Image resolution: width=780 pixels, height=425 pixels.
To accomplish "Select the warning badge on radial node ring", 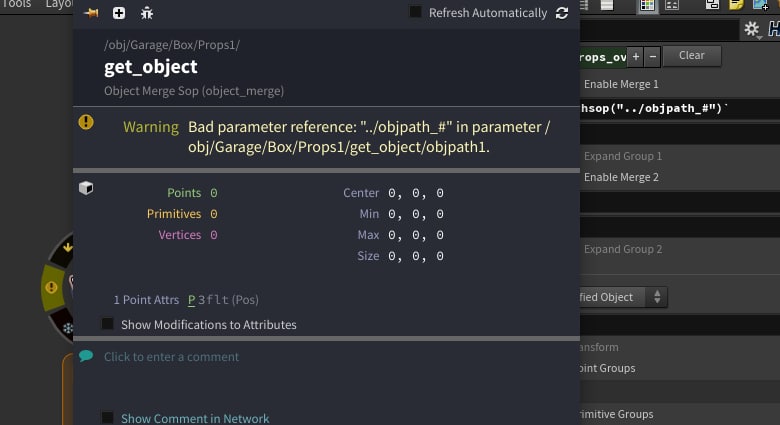I will [51, 287].
